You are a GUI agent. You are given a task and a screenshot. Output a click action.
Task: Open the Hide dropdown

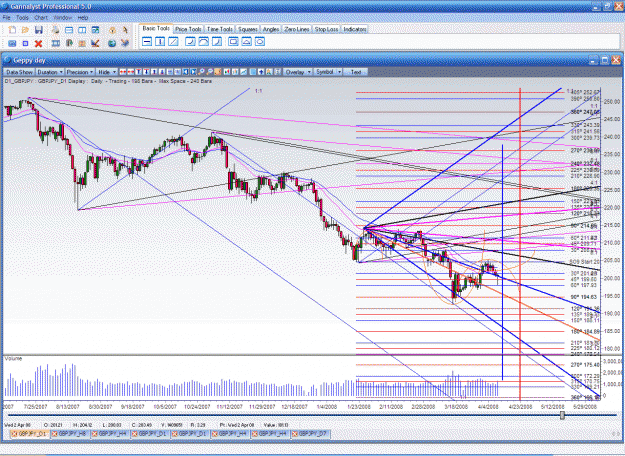pos(106,72)
